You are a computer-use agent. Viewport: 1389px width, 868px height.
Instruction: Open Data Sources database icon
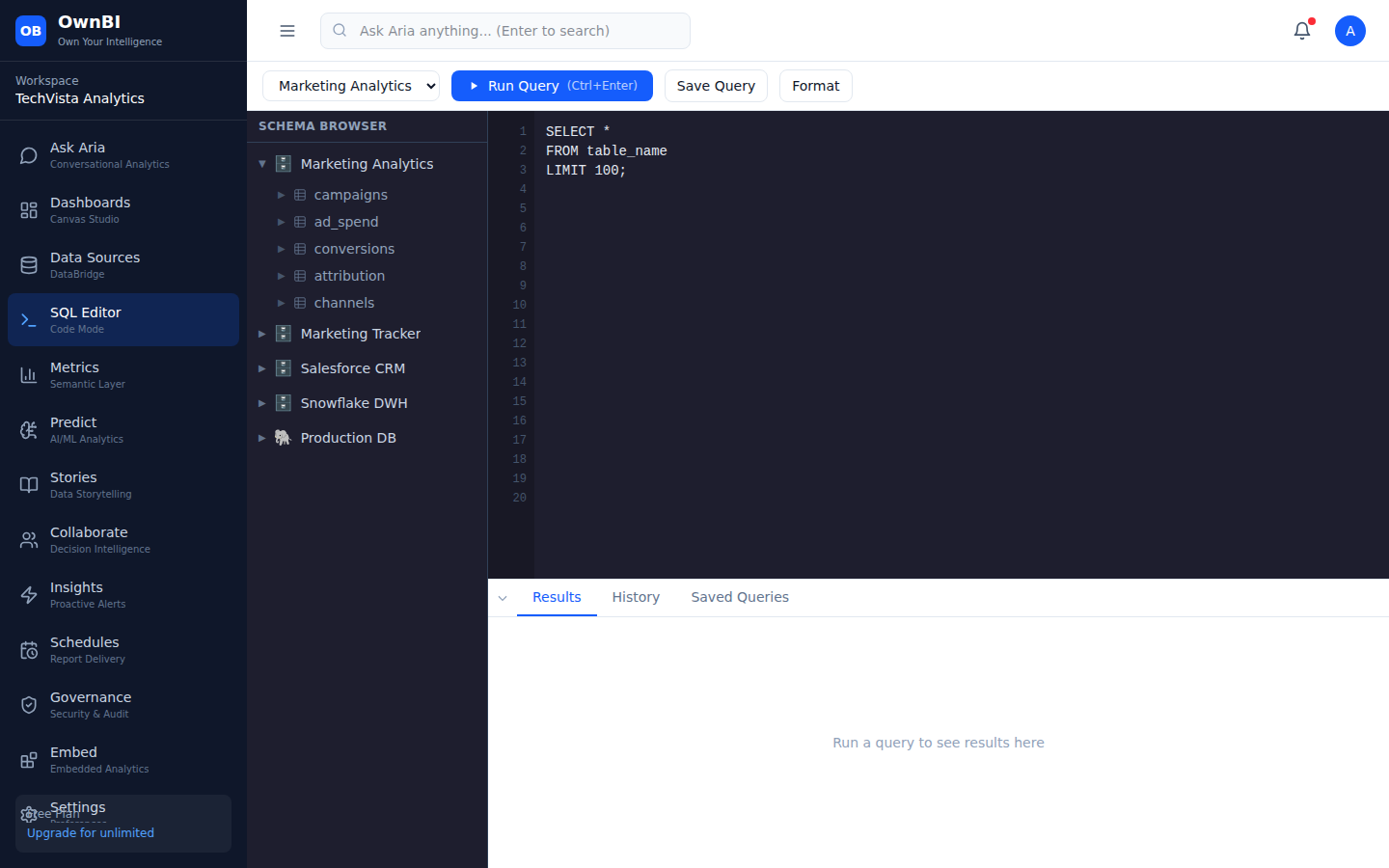click(x=29, y=265)
